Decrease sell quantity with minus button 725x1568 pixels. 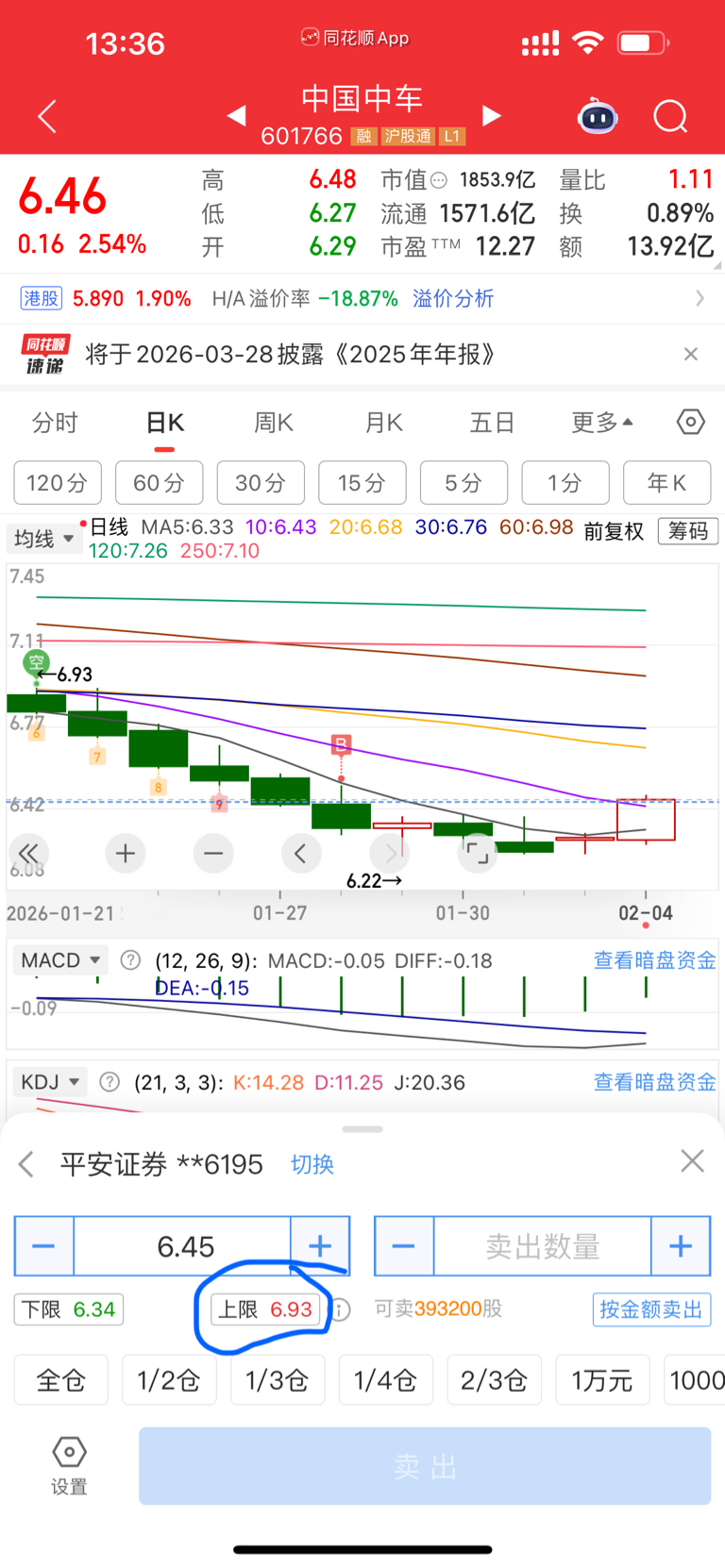tap(404, 1246)
